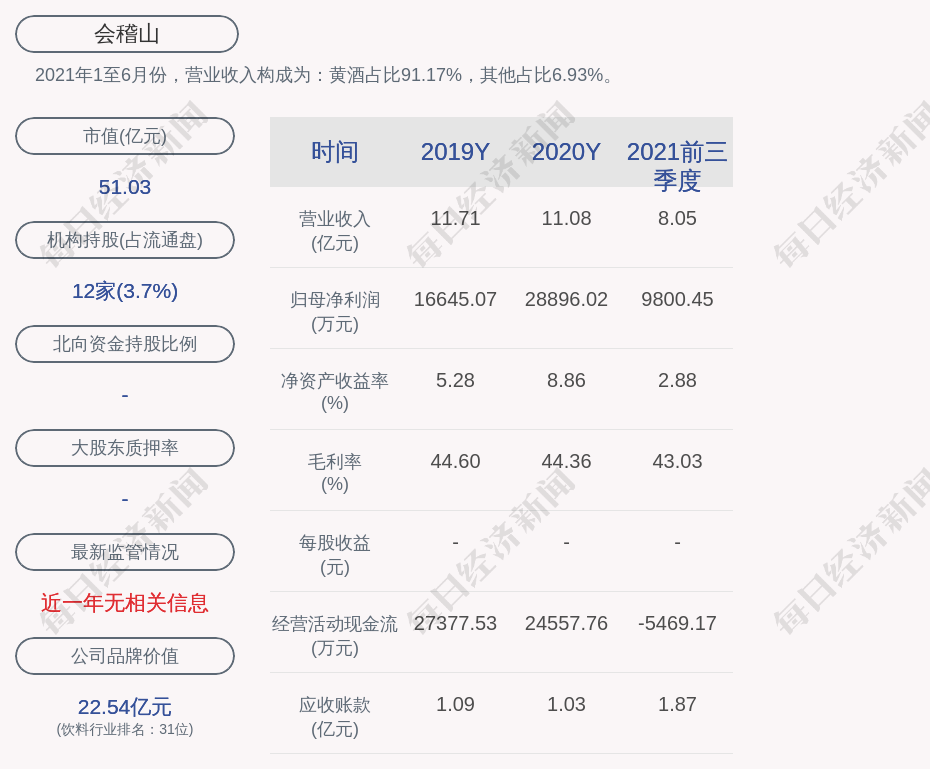Click the 2020Y column header
This screenshot has height=769, width=930.
[x=566, y=152]
